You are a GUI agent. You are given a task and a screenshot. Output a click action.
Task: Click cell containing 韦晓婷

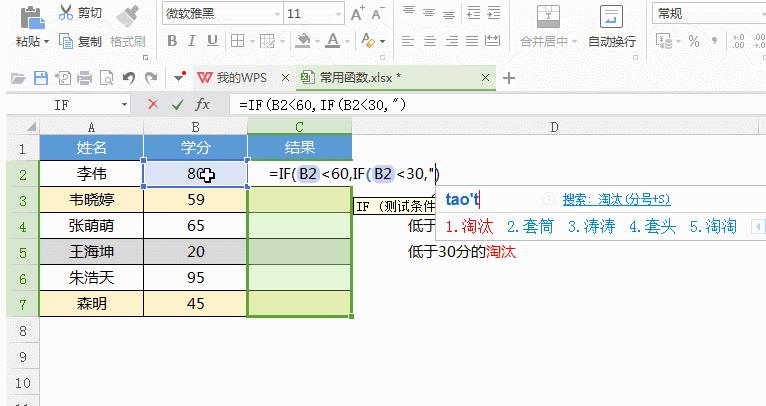[x=91, y=200]
